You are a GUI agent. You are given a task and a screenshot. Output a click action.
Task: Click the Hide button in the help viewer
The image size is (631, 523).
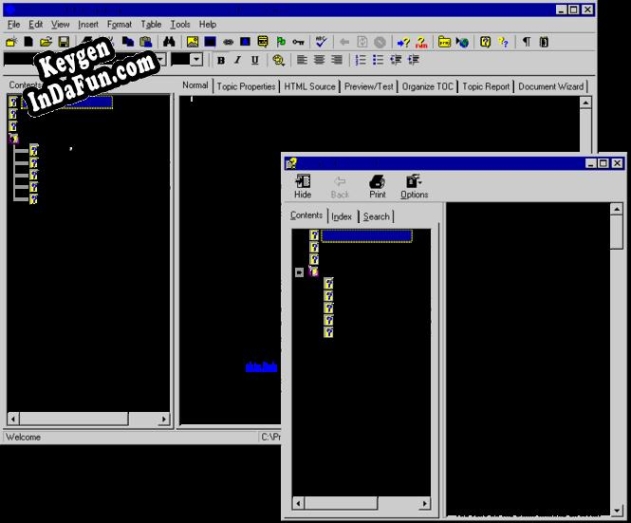[x=302, y=187]
